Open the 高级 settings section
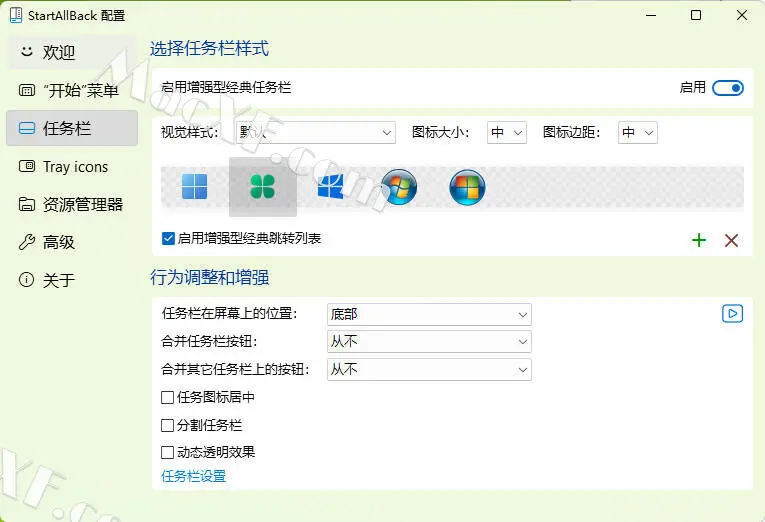Viewport: 765px width, 522px height. 72,242
